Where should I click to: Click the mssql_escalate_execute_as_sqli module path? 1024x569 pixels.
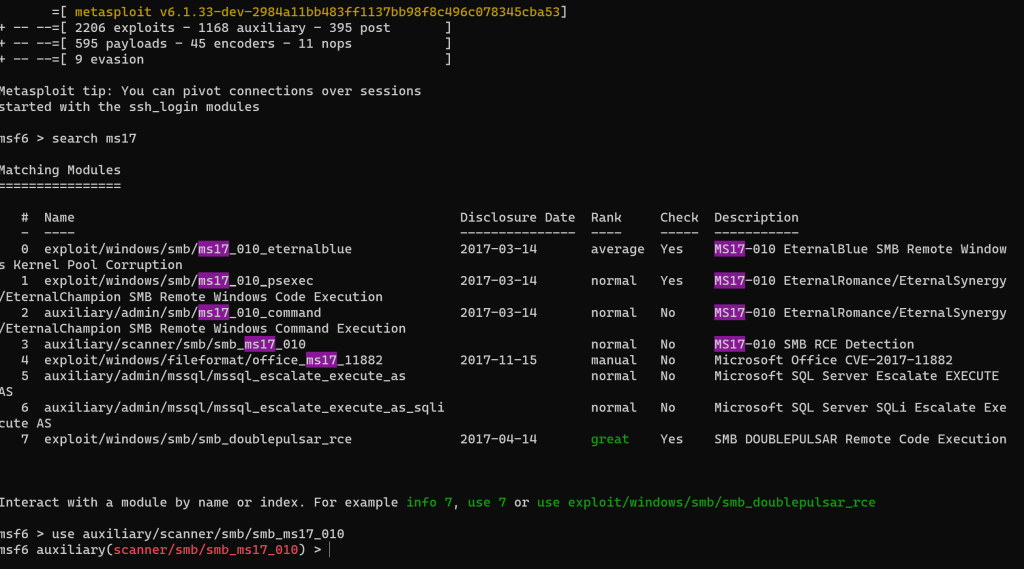244,408
